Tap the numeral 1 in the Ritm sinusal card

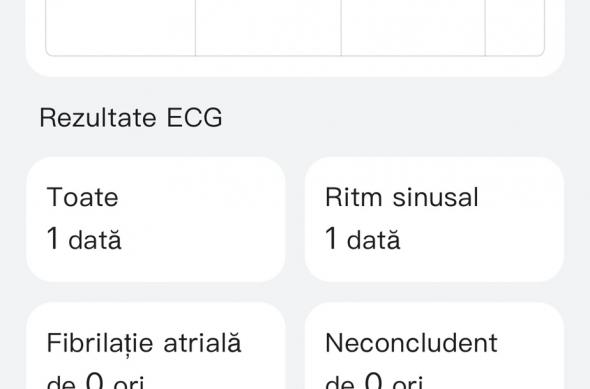click(331, 238)
